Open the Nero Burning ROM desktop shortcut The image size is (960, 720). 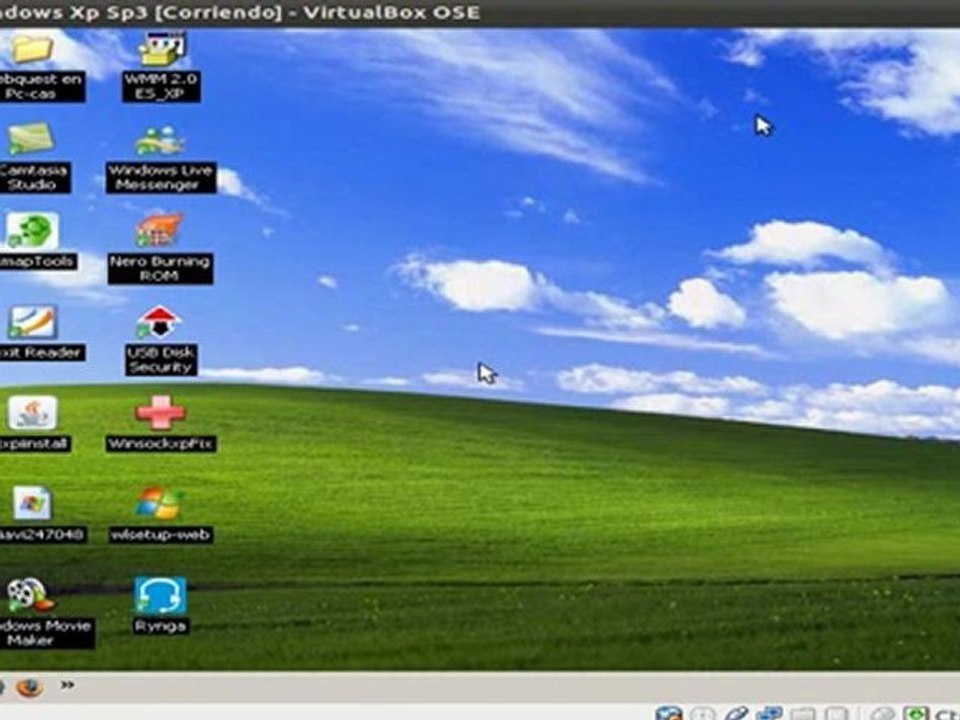[x=159, y=231]
